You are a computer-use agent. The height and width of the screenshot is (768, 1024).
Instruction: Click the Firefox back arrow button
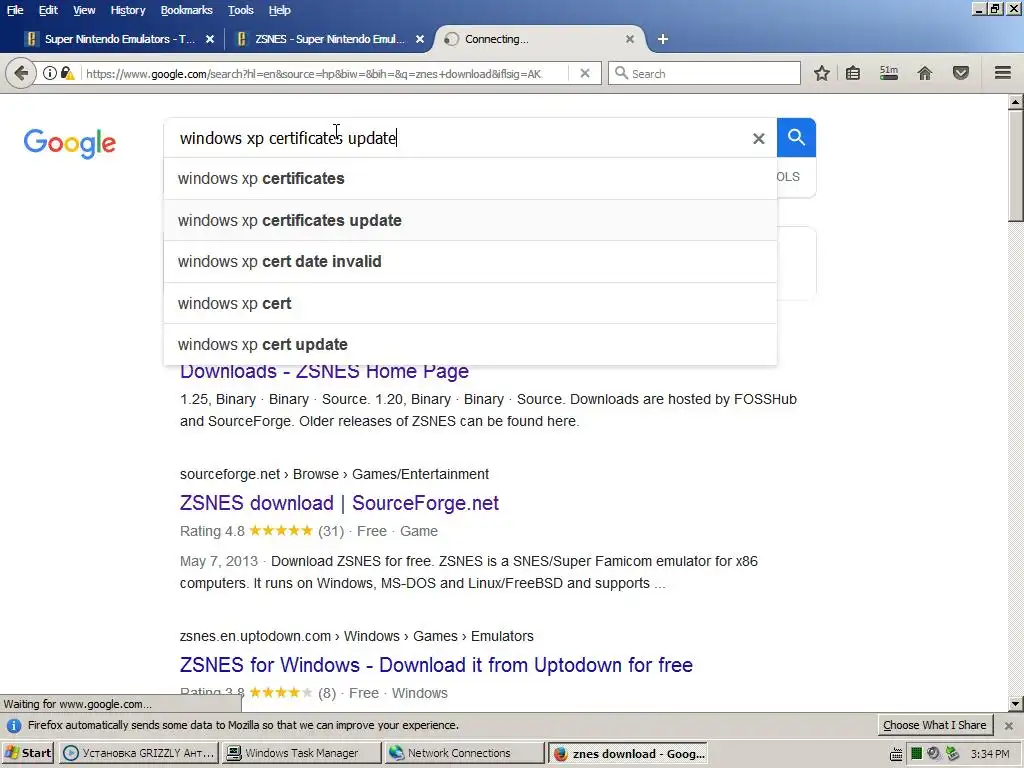pos(20,73)
